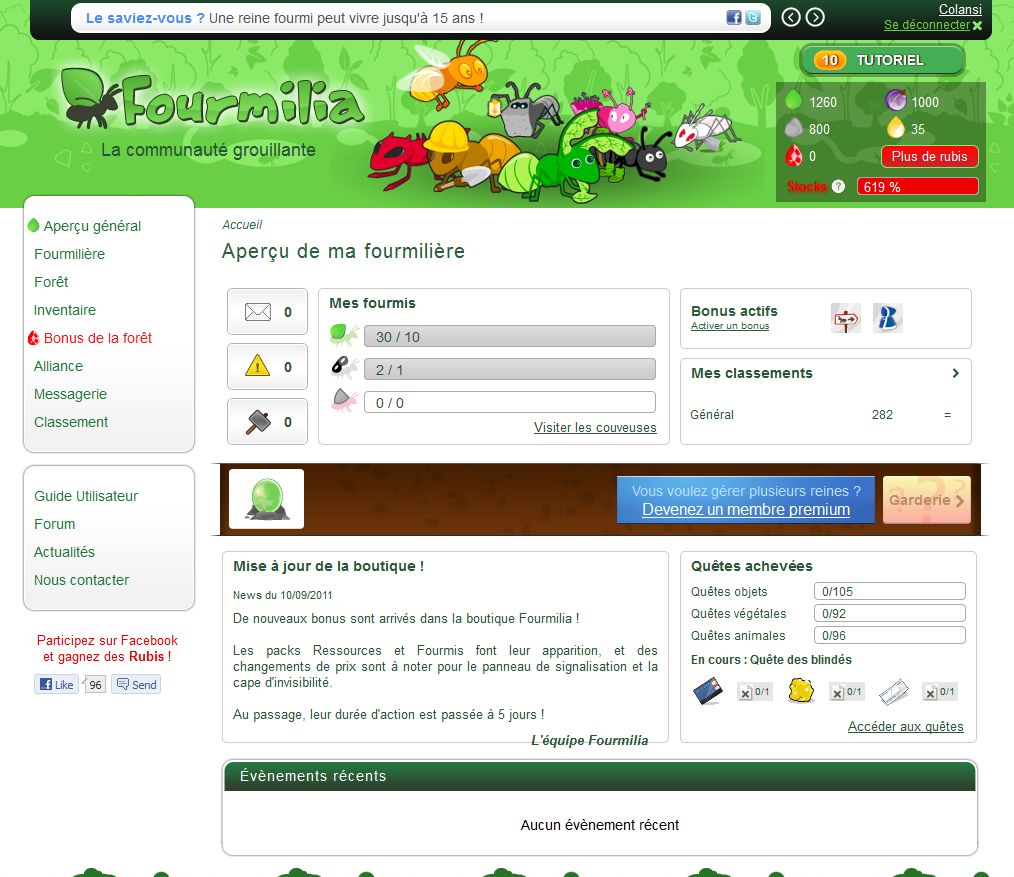Click the Facebook Like button
This screenshot has width=1014, height=877.
56,684
